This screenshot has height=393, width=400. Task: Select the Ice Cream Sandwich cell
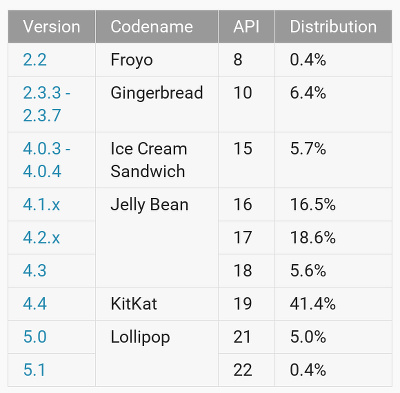157,160
